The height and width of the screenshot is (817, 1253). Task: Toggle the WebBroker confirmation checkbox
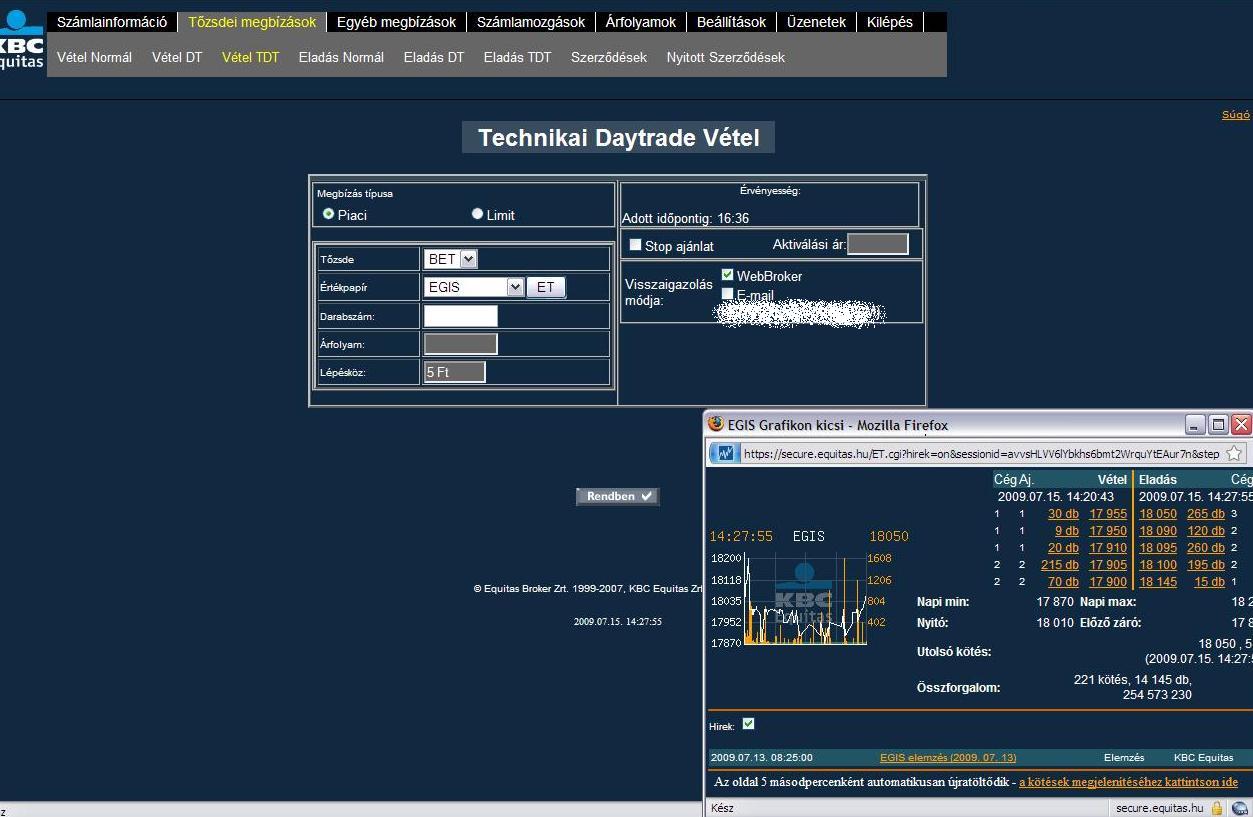point(727,275)
